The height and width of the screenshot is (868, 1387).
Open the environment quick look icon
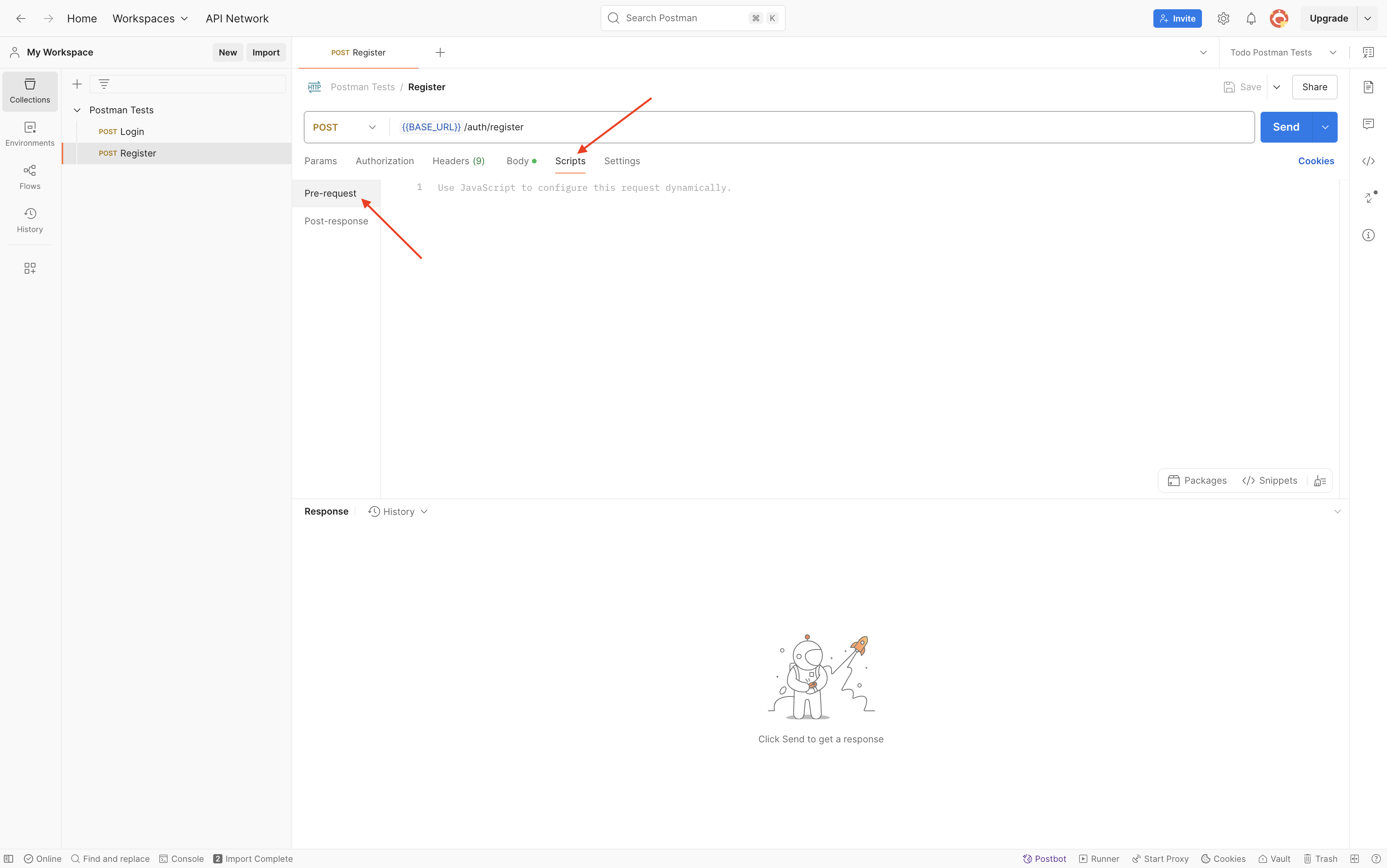(1368, 52)
